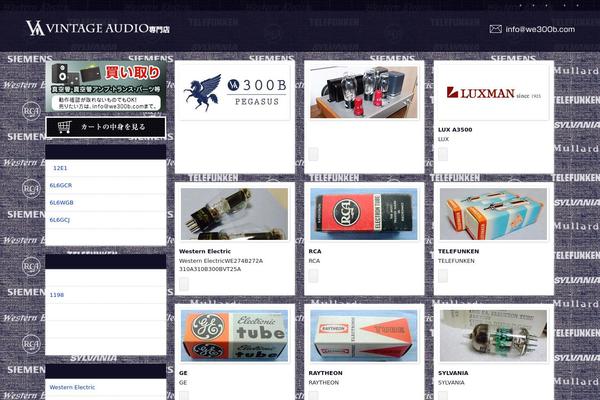
Task: Open the LUX A3500 title
Action: 455,130
